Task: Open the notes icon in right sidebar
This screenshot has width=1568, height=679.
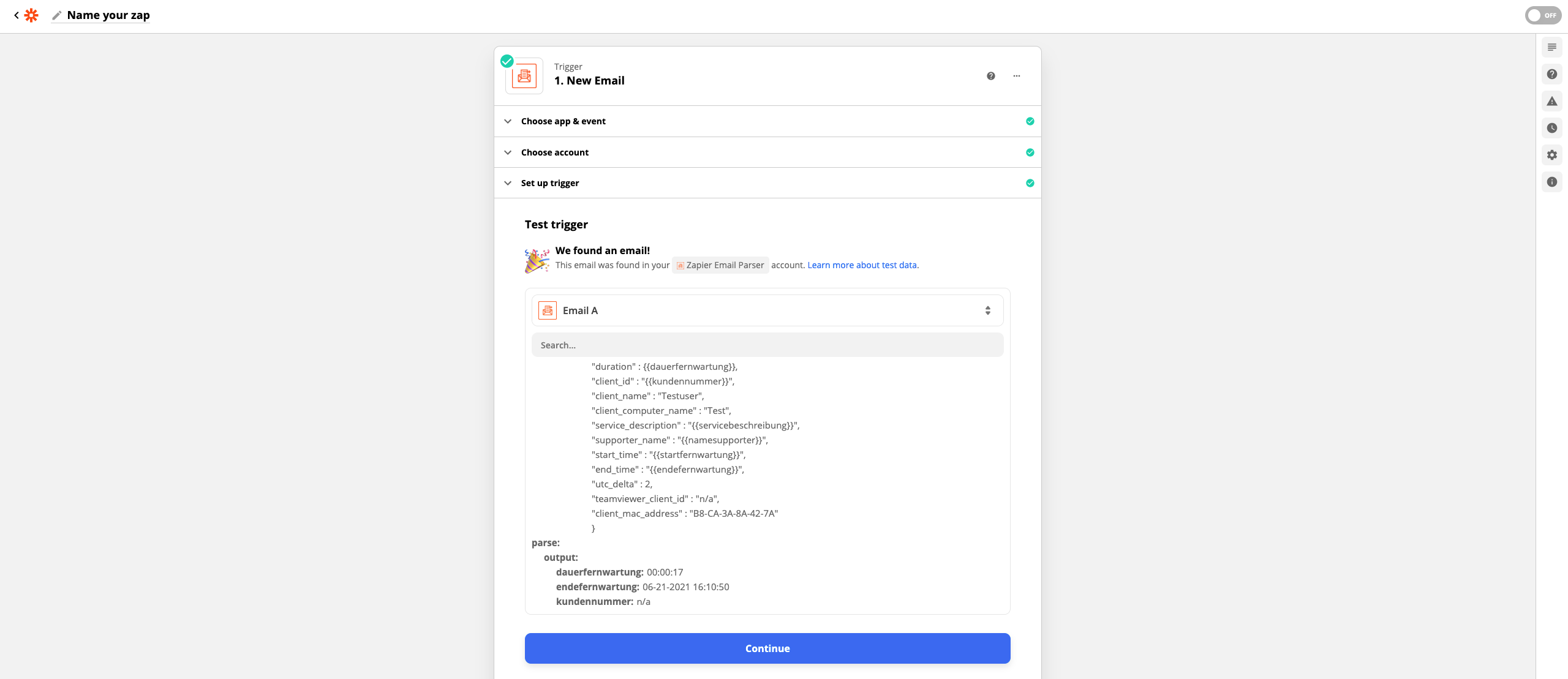Action: pos(1551,47)
